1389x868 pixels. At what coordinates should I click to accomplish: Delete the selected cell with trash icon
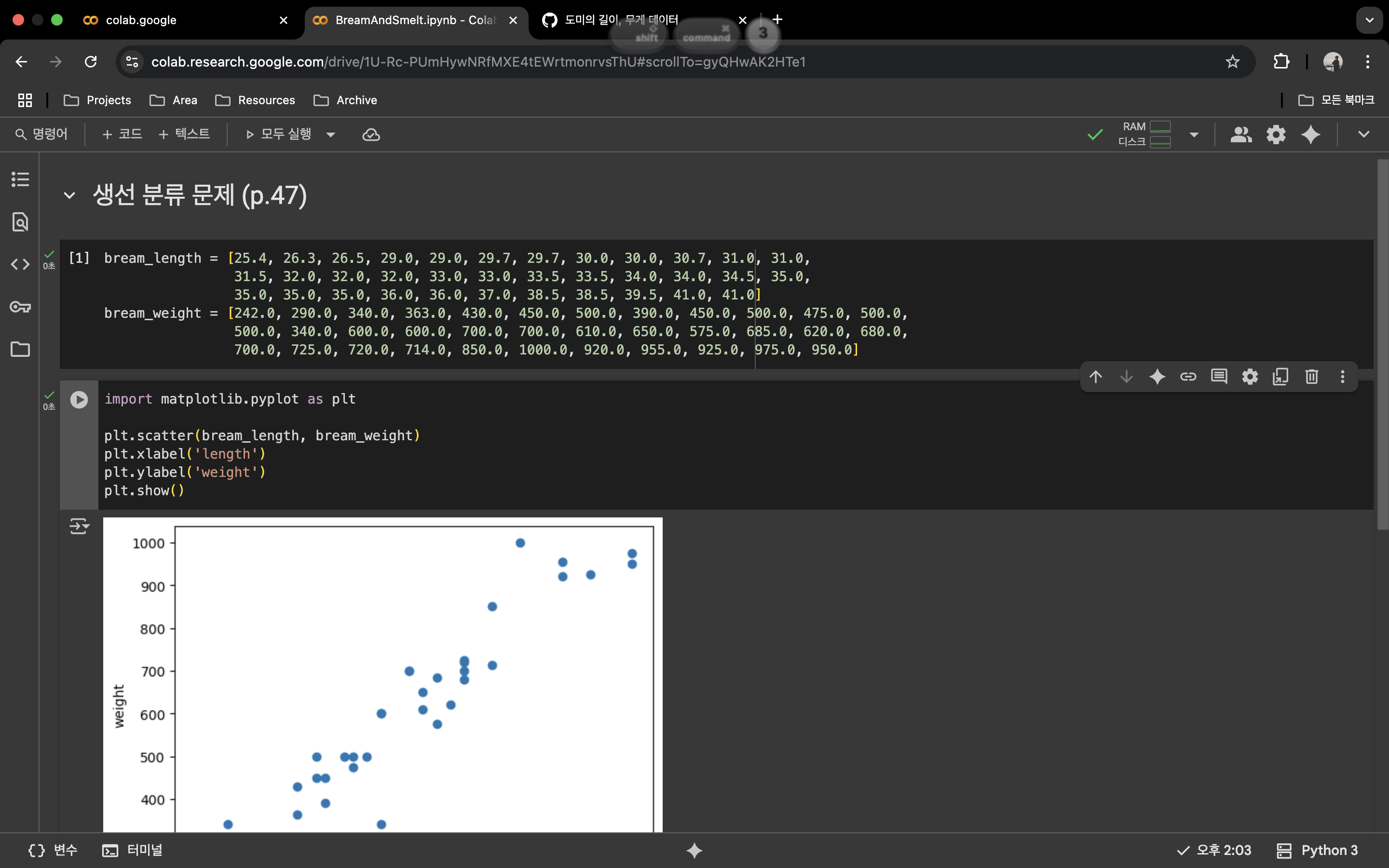click(1311, 377)
